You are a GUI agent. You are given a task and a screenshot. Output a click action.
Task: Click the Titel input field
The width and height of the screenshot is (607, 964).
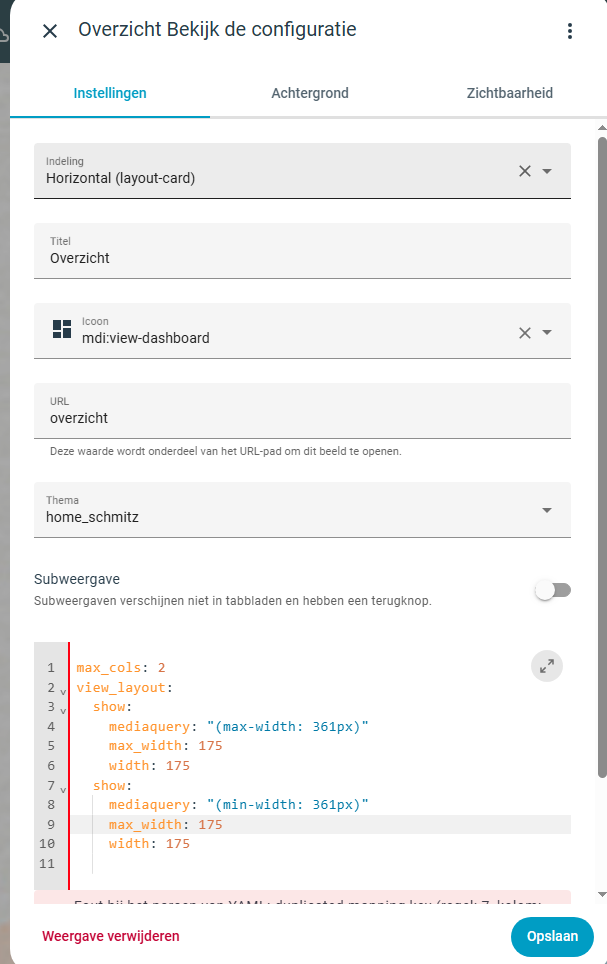300,258
